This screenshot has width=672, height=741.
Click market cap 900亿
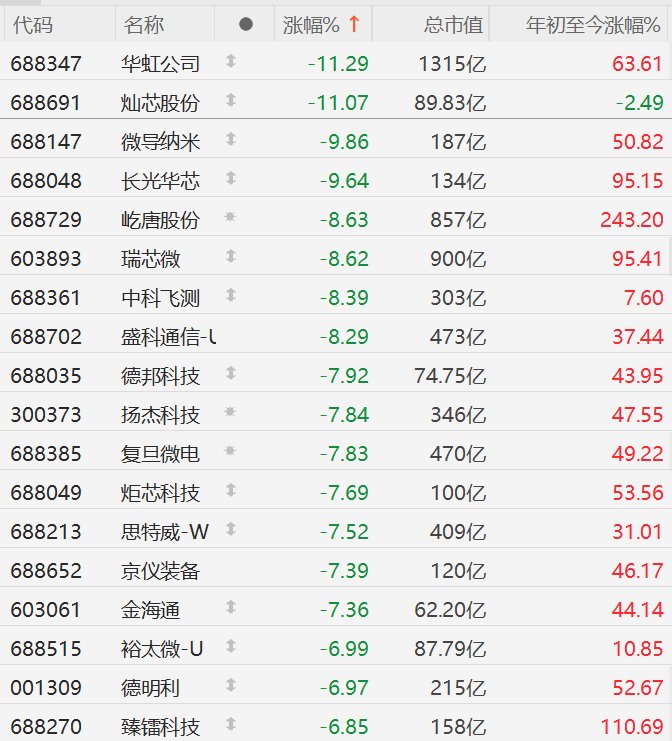458,259
